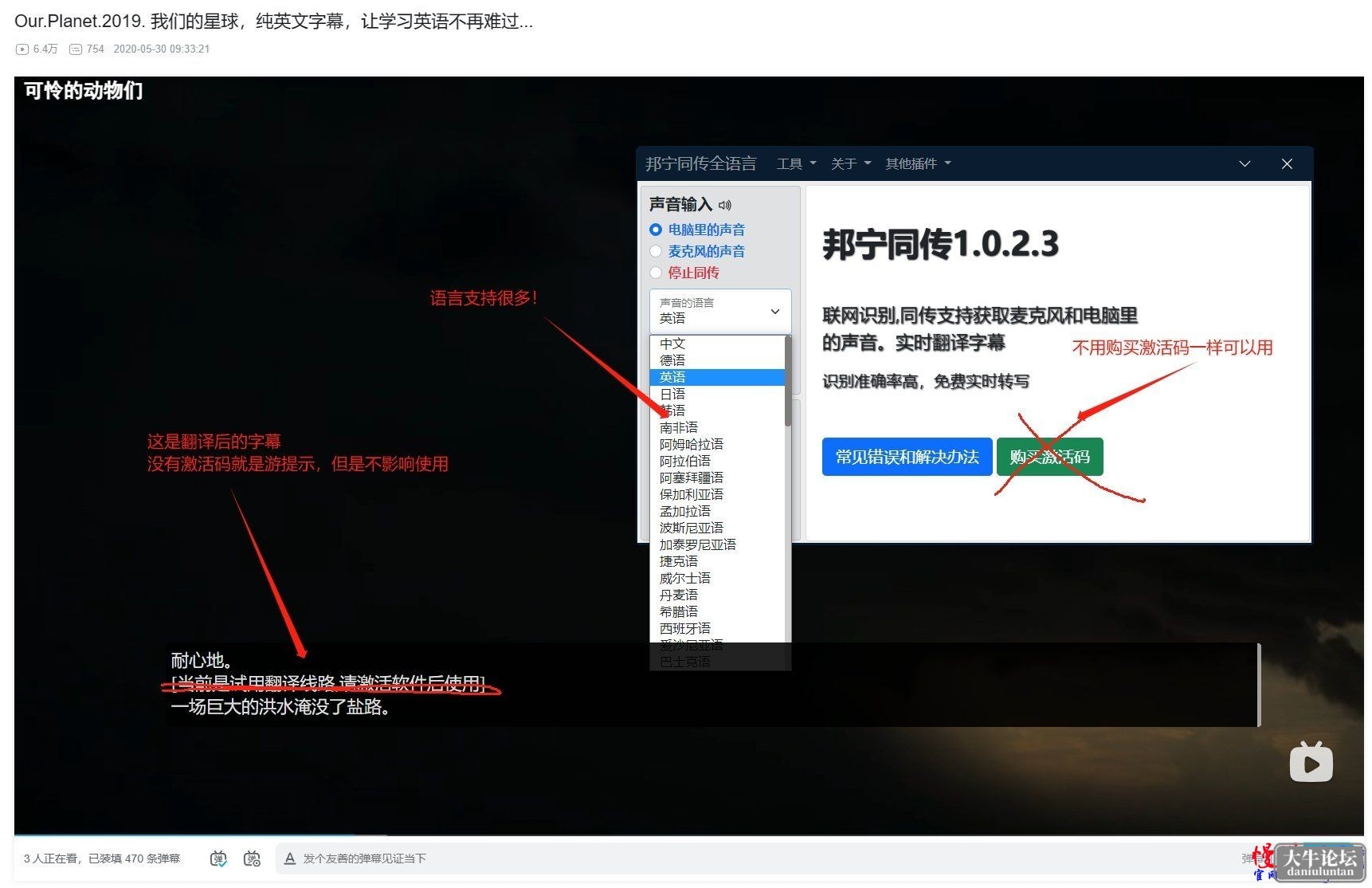Choose 孟加拉语 in language list
Viewport: 1372px width, 888px height.
717,511
